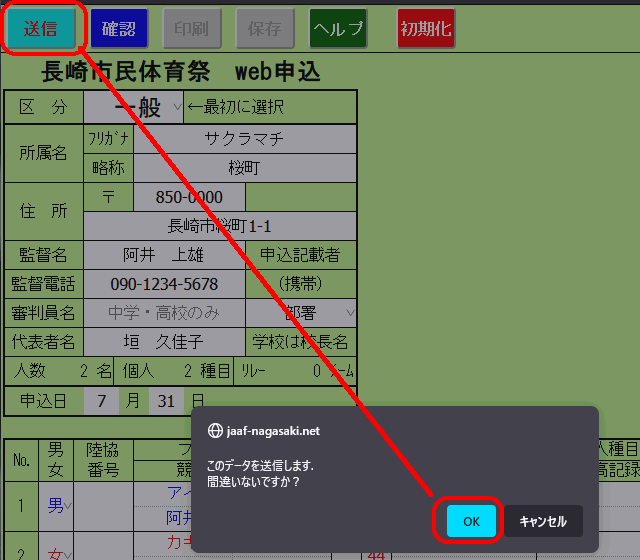Click the grey 保存 save button
This screenshot has width=640, height=560.
click(265, 29)
